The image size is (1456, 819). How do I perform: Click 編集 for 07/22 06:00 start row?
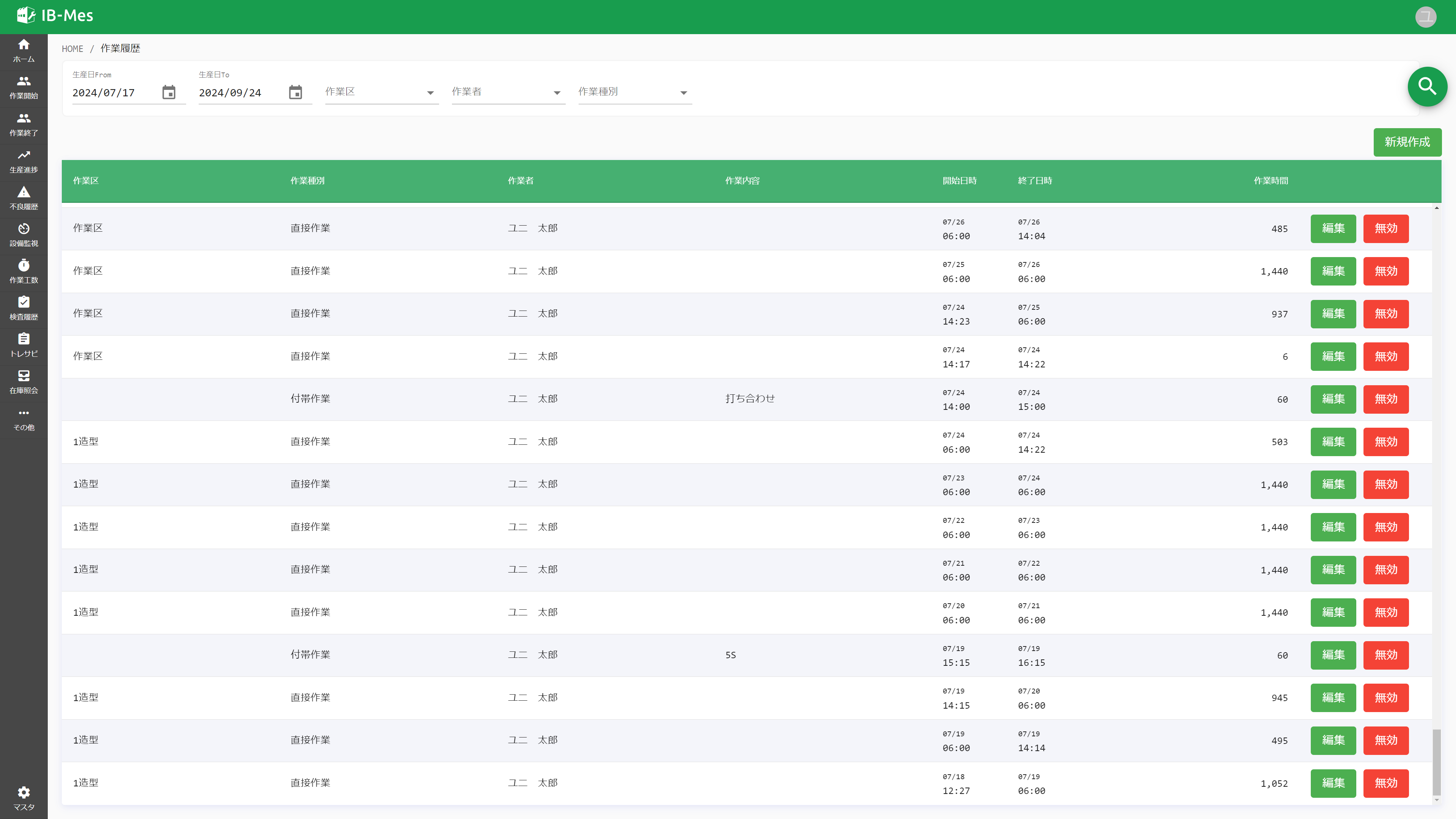point(1334,527)
